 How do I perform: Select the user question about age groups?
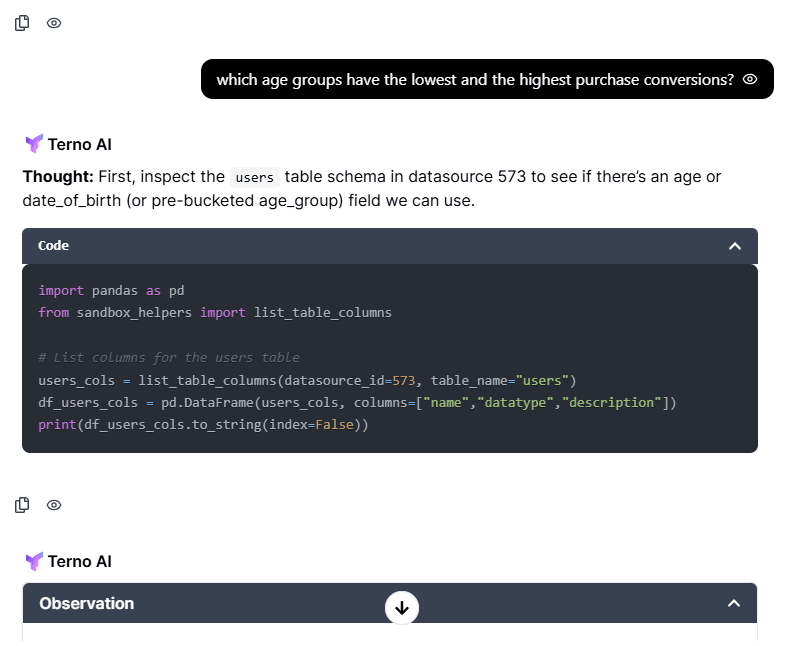coord(474,79)
